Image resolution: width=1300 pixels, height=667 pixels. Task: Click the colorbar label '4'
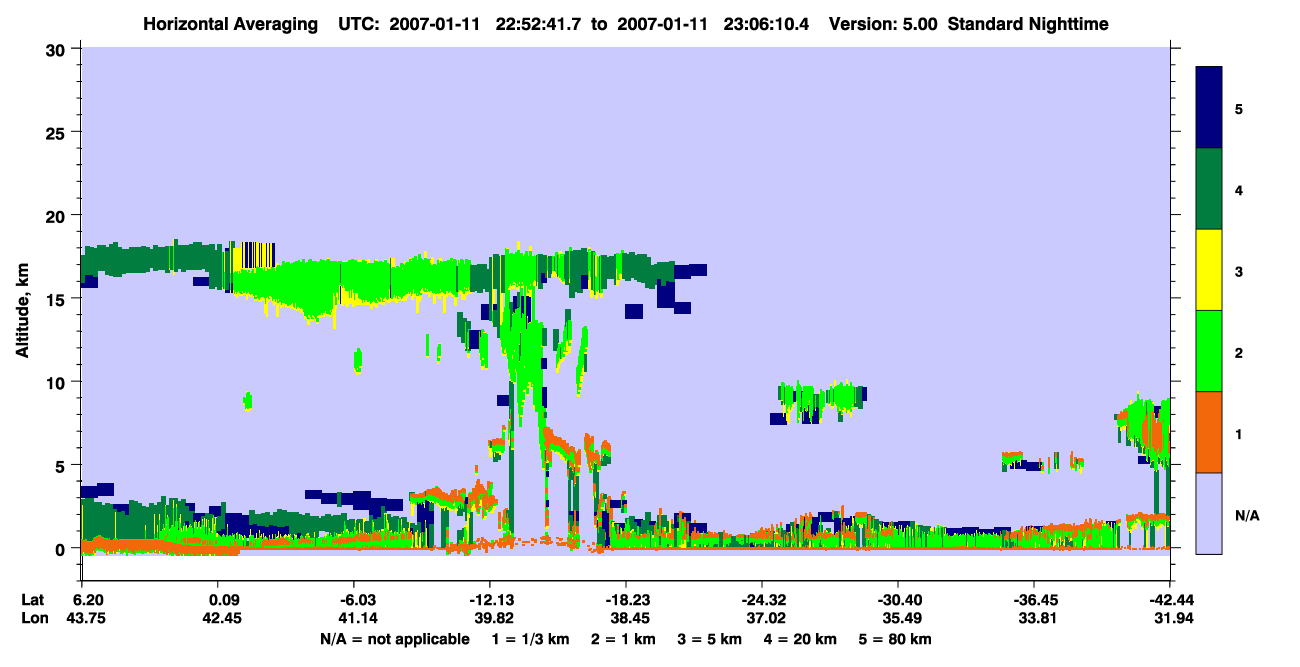pyautogui.click(x=1239, y=189)
